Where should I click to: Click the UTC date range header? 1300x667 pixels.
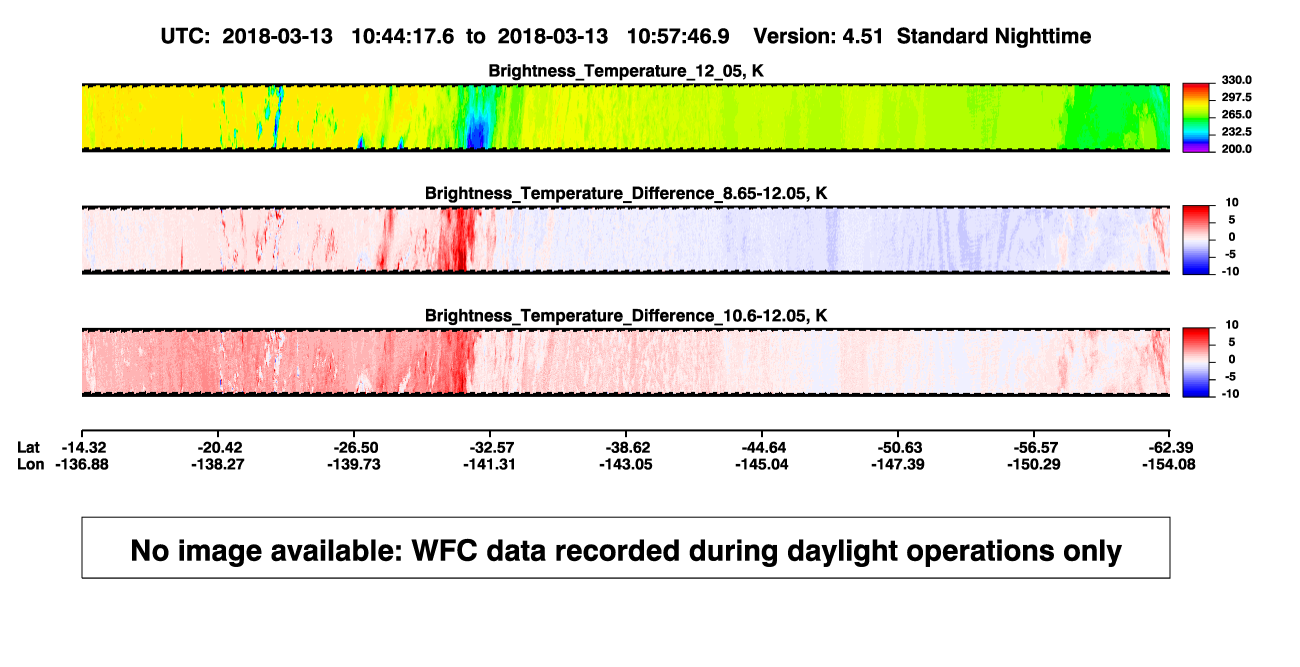click(x=445, y=36)
